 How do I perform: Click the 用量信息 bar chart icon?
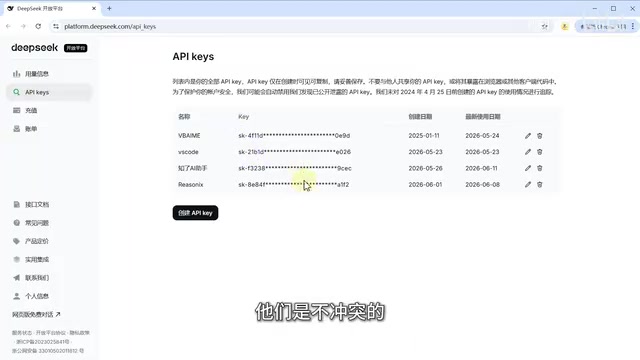[16, 74]
